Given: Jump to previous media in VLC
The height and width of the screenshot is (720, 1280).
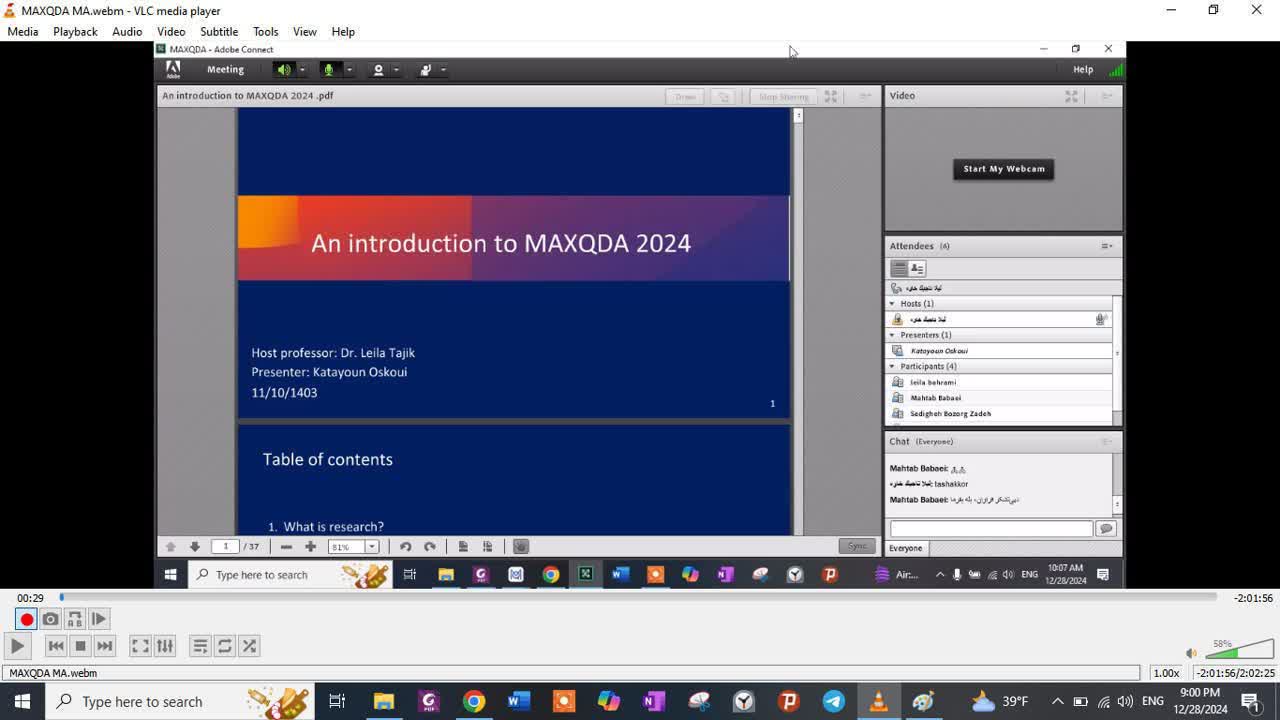Looking at the screenshot, I should click(x=56, y=646).
